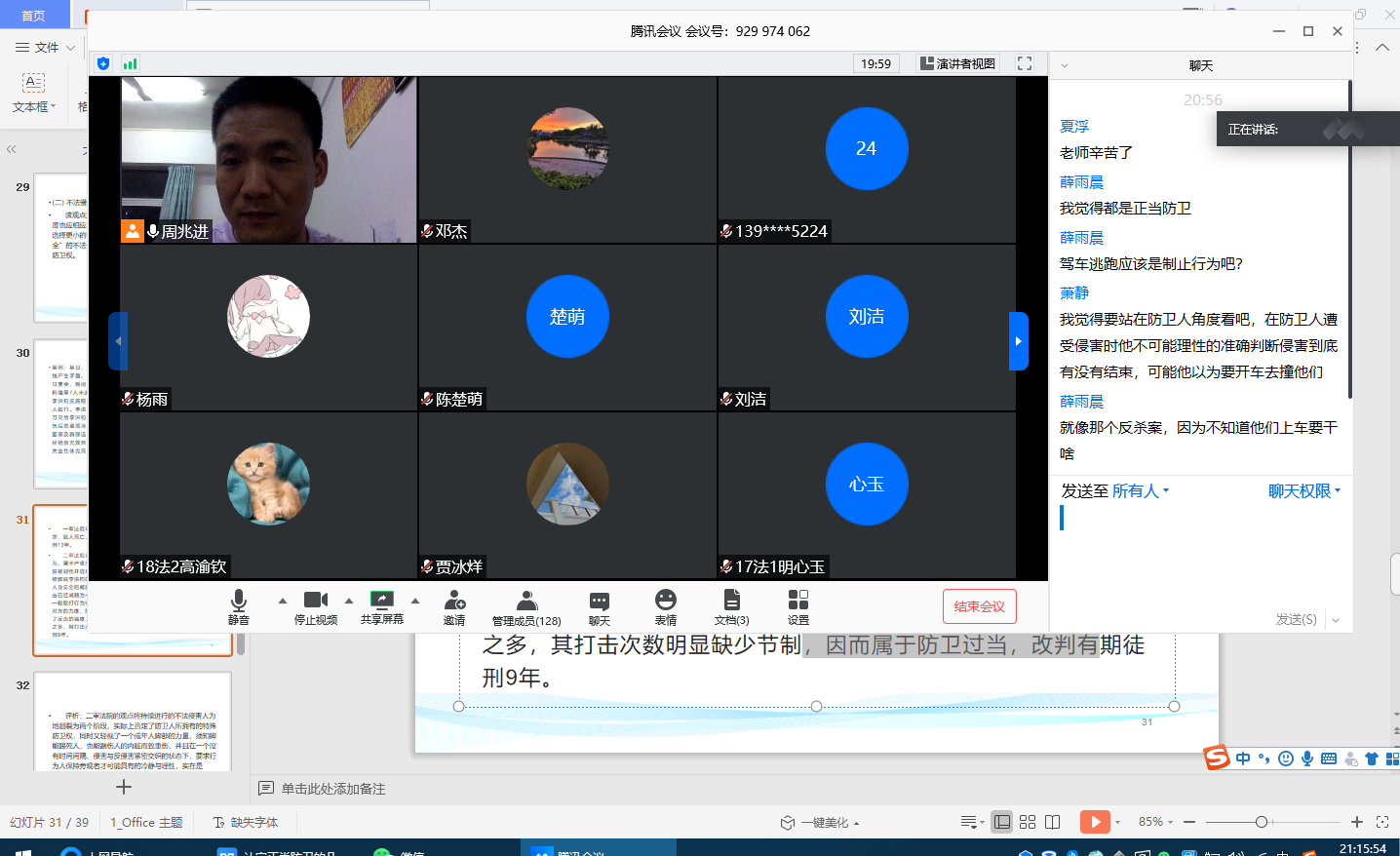Image resolution: width=1400 pixels, height=856 pixels.
Task: Enter meeting fullscreen via the expand icon
Action: coord(1024,62)
